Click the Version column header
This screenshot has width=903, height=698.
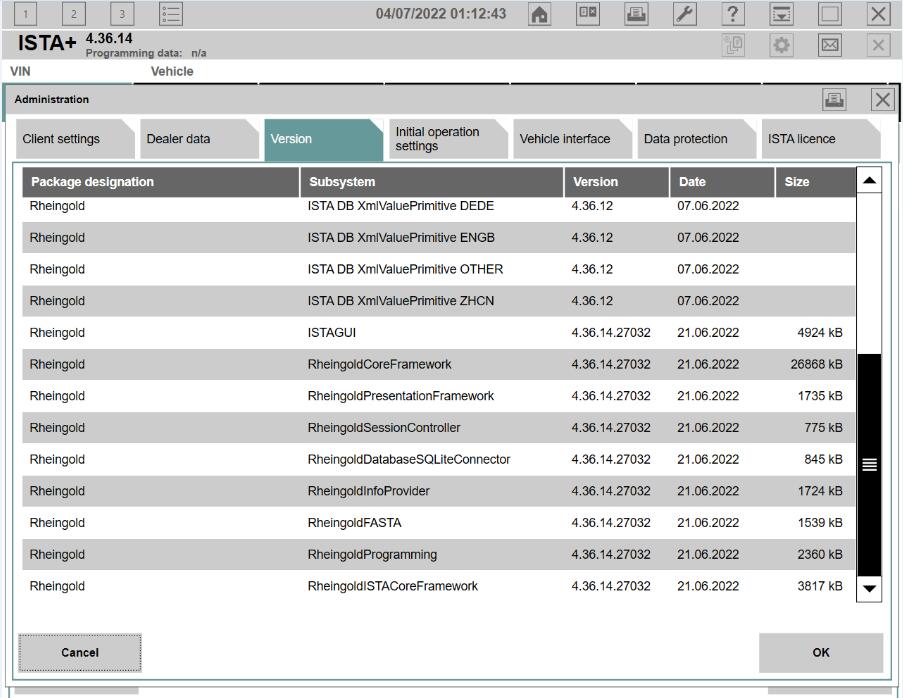(616, 182)
